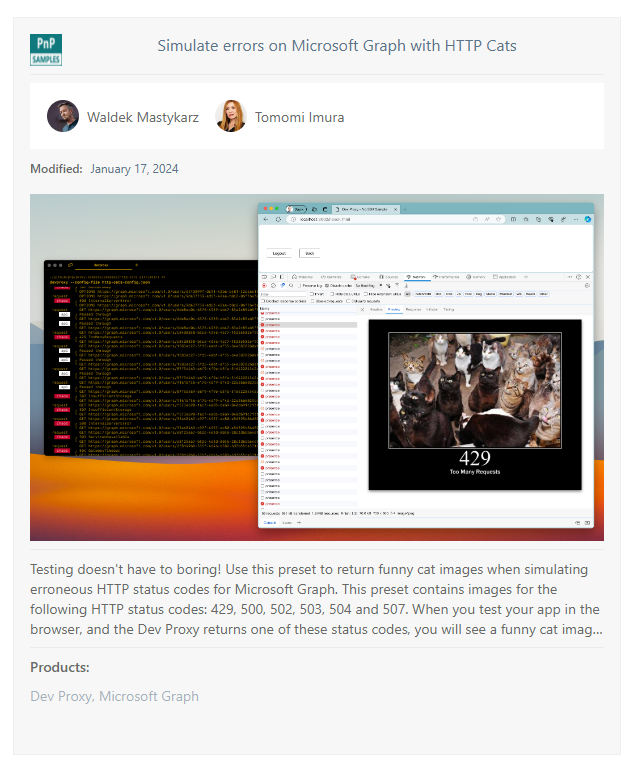Click the description paragraph starting 'Testing doesn't have to boring'

pos(316,599)
